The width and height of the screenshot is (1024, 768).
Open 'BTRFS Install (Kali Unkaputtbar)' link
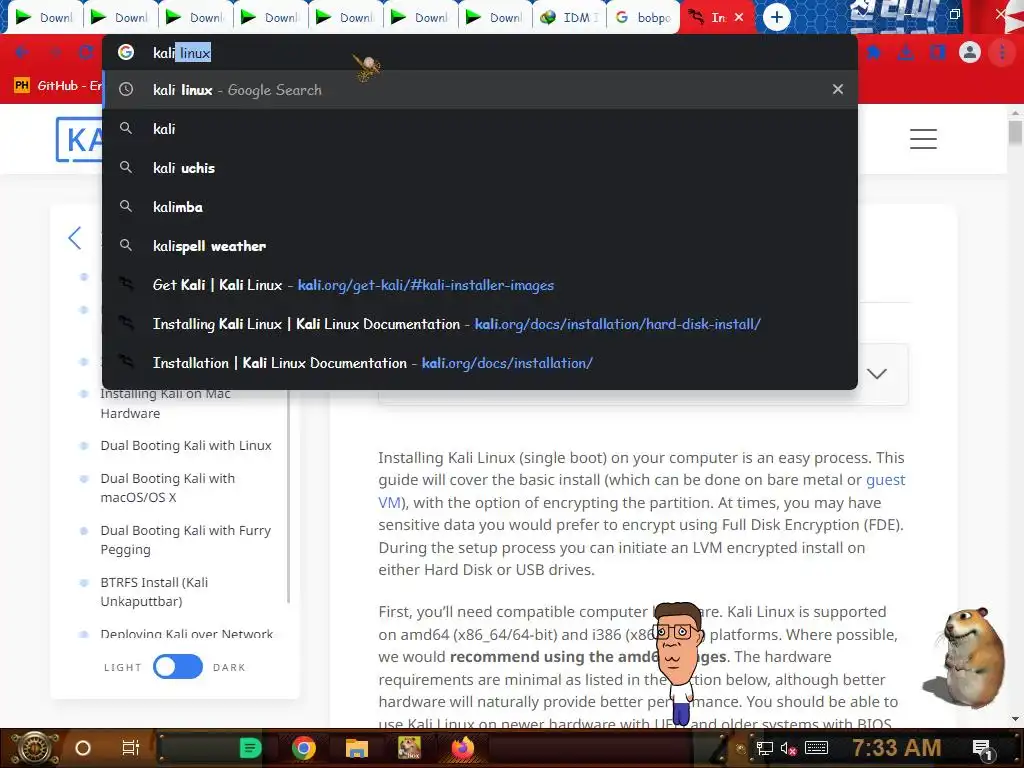click(x=154, y=592)
